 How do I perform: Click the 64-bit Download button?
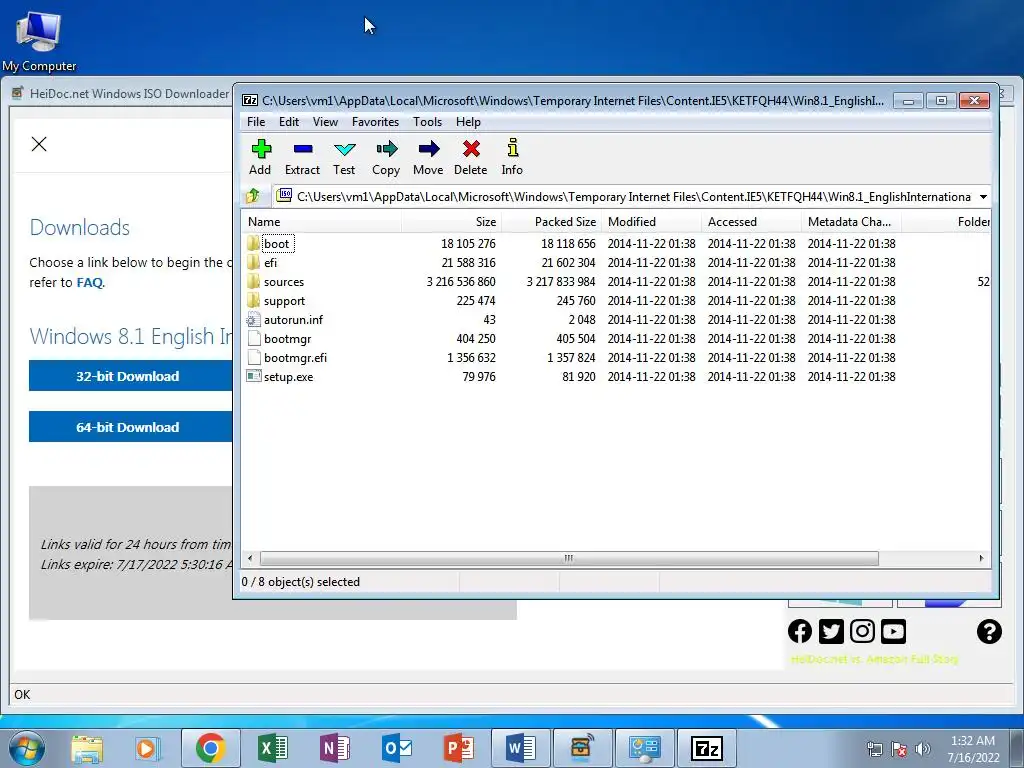[x=130, y=427]
